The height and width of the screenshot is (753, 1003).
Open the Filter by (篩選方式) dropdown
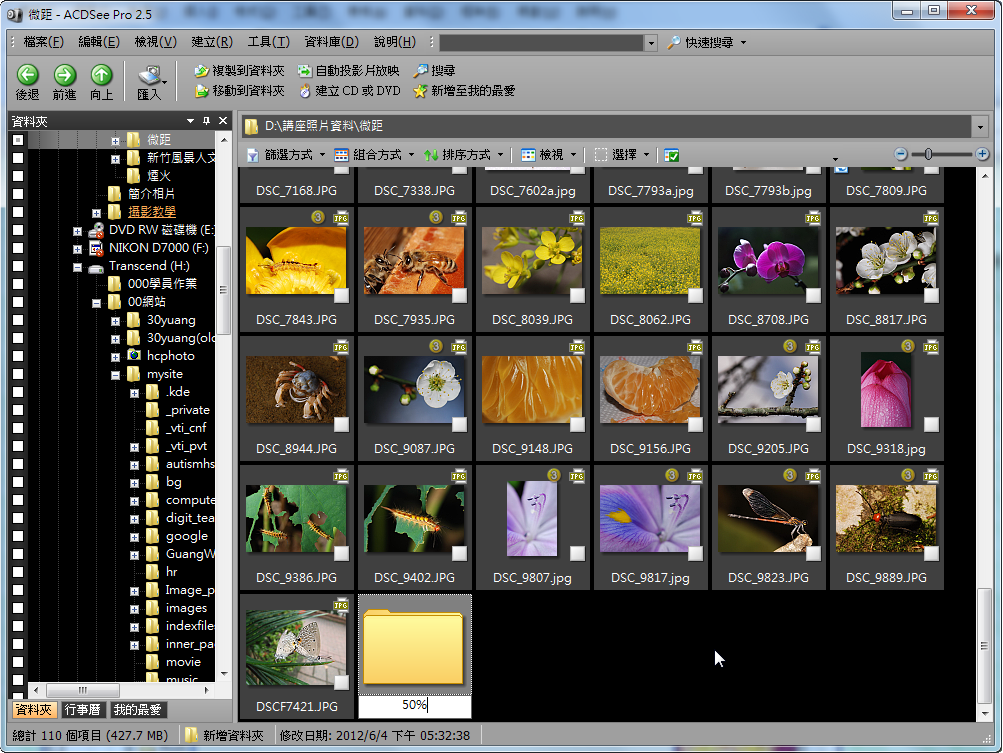[286, 155]
